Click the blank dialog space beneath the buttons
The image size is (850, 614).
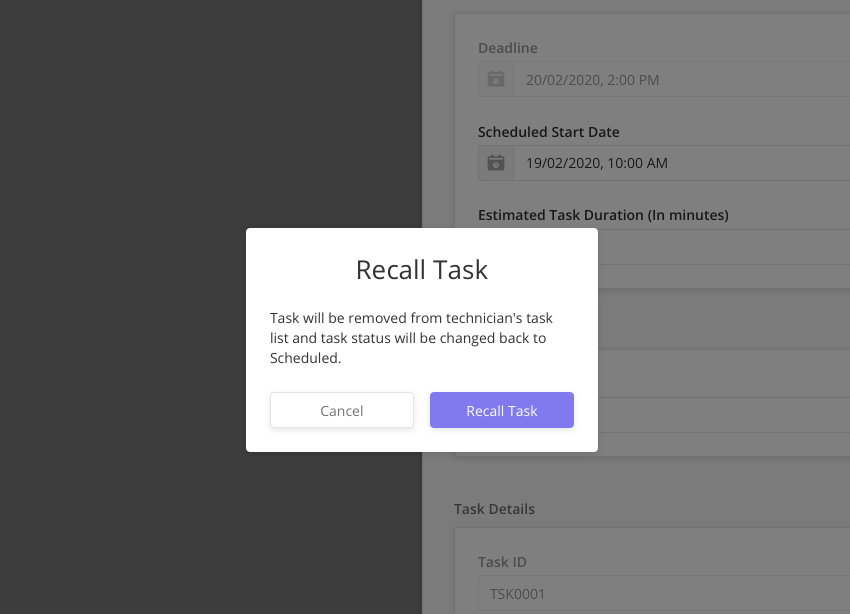(x=422, y=440)
